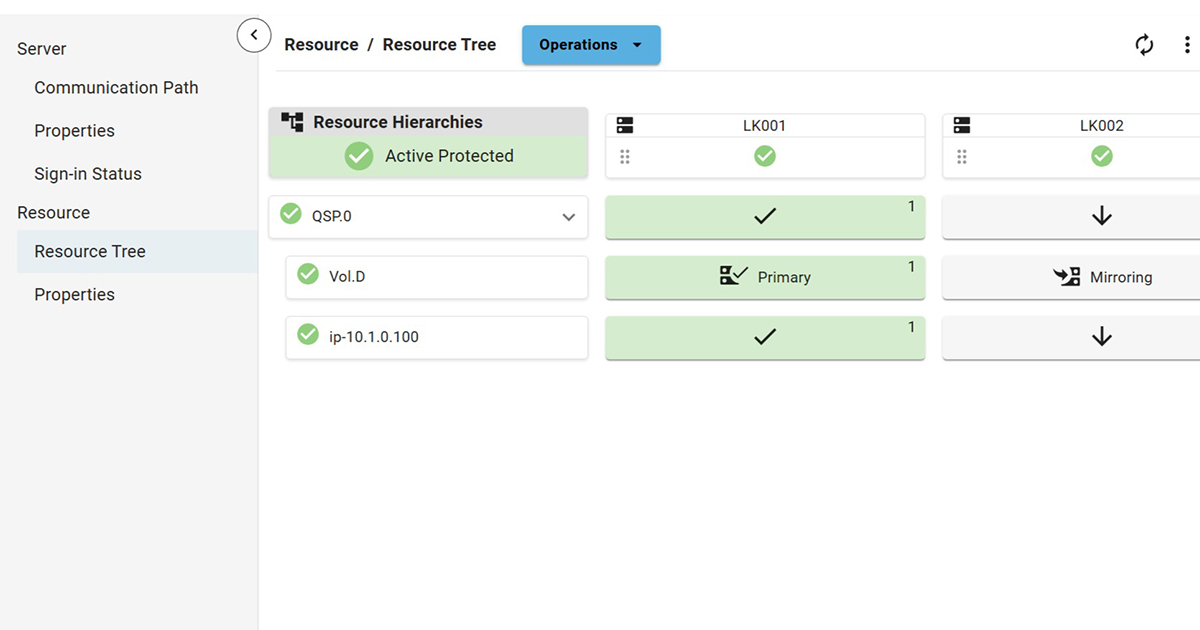1200x630 pixels.
Task: Click the Active Protected status banner
Action: [x=429, y=157]
